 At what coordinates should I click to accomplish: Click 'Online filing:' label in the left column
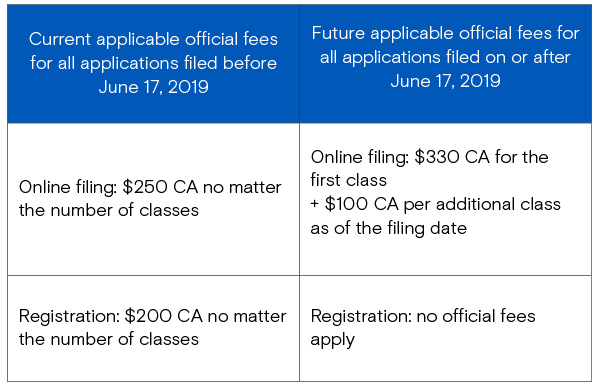[68, 187]
